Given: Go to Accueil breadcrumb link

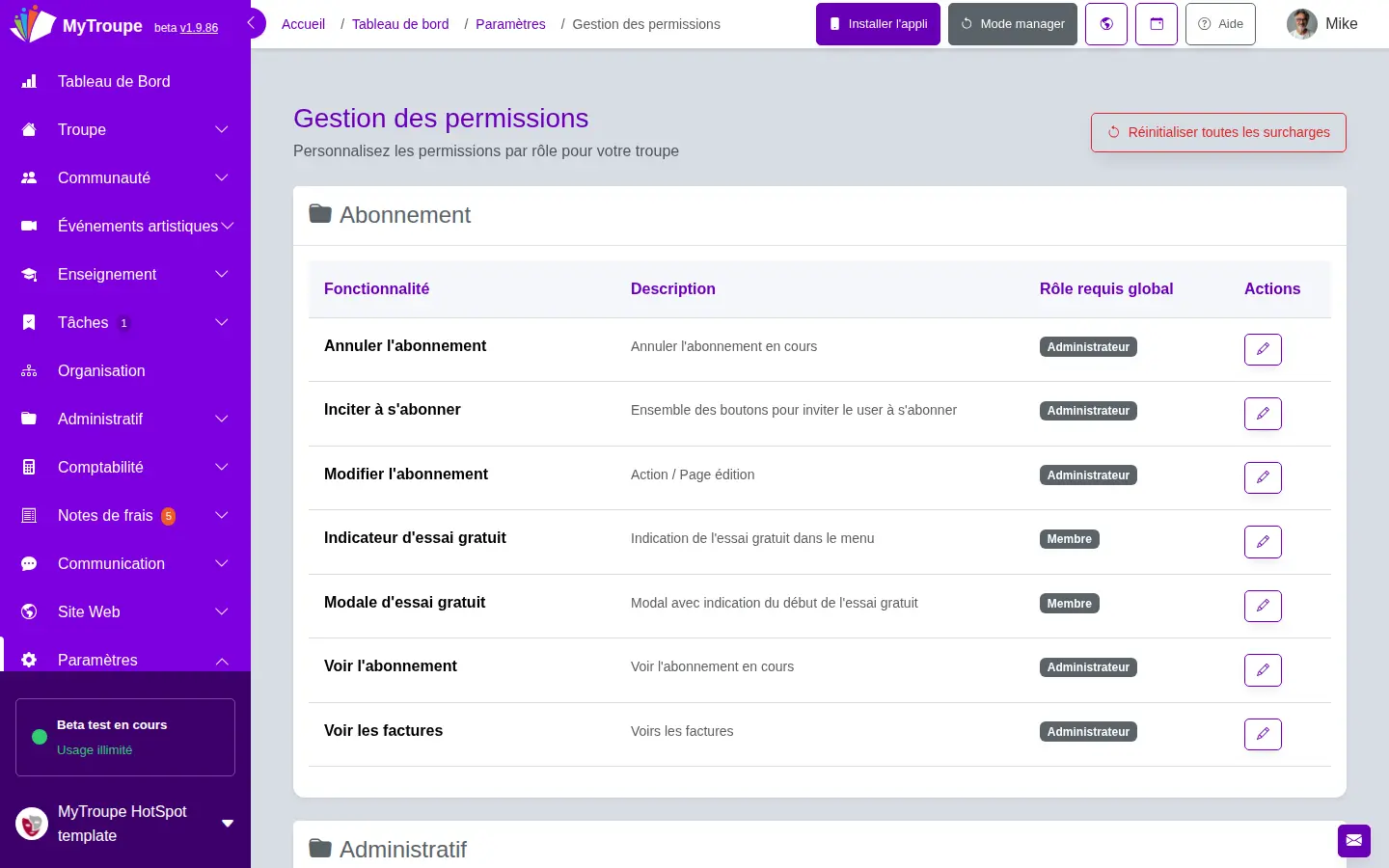Looking at the screenshot, I should click(x=303, y=24).
